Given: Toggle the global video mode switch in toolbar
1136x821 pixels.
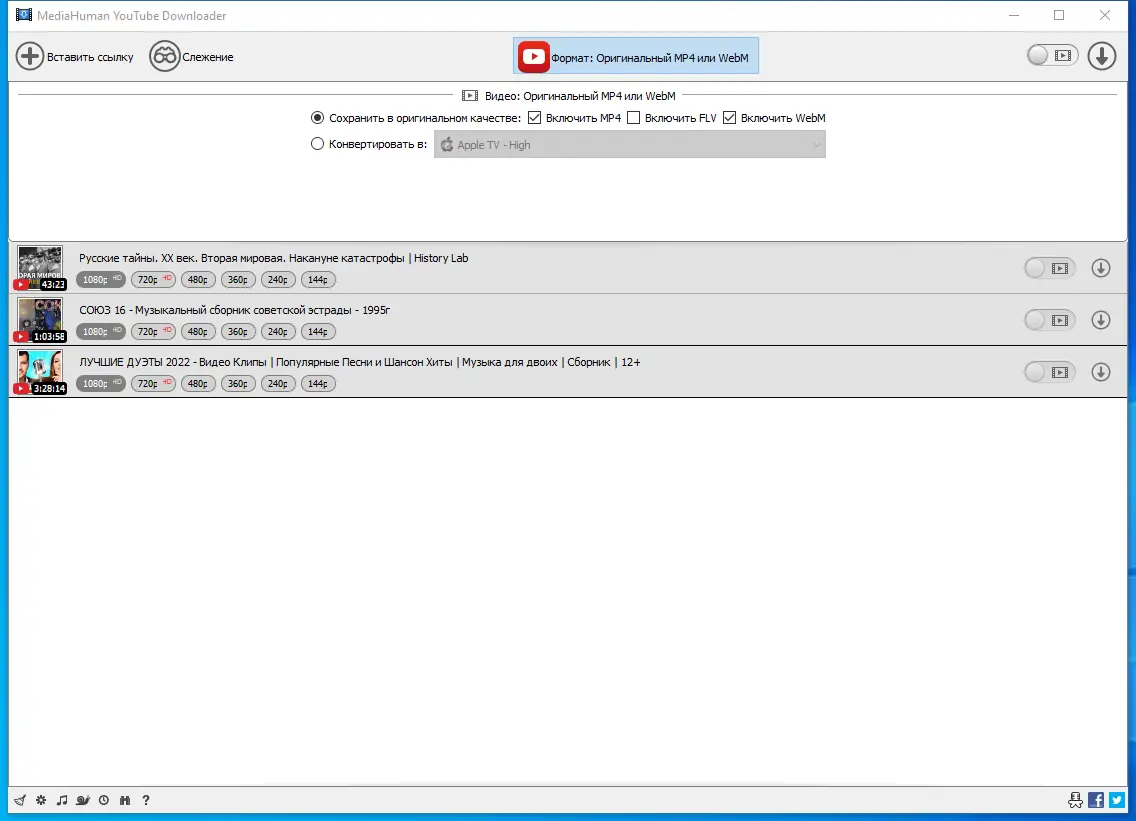Looking at the screenshot, I should (x=1053, y=56).
